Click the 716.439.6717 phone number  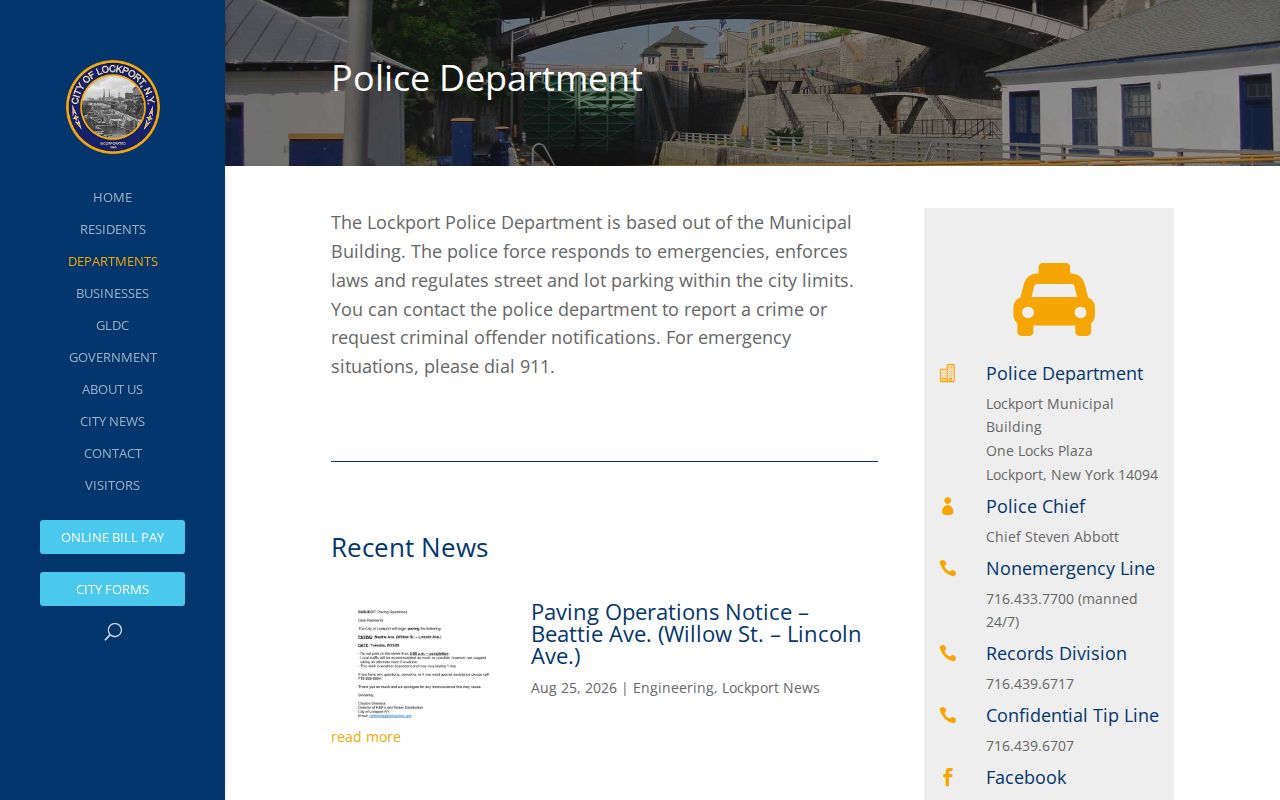(x=1030, y=684)
